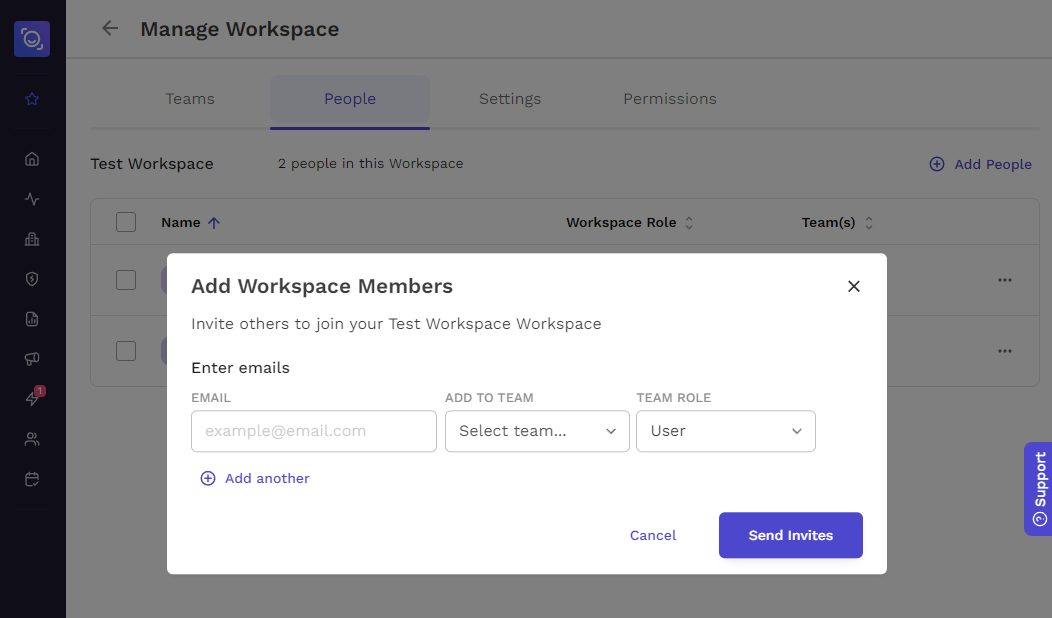
Task: Click the plus icon beside Add People
Action: coord(937,164)
